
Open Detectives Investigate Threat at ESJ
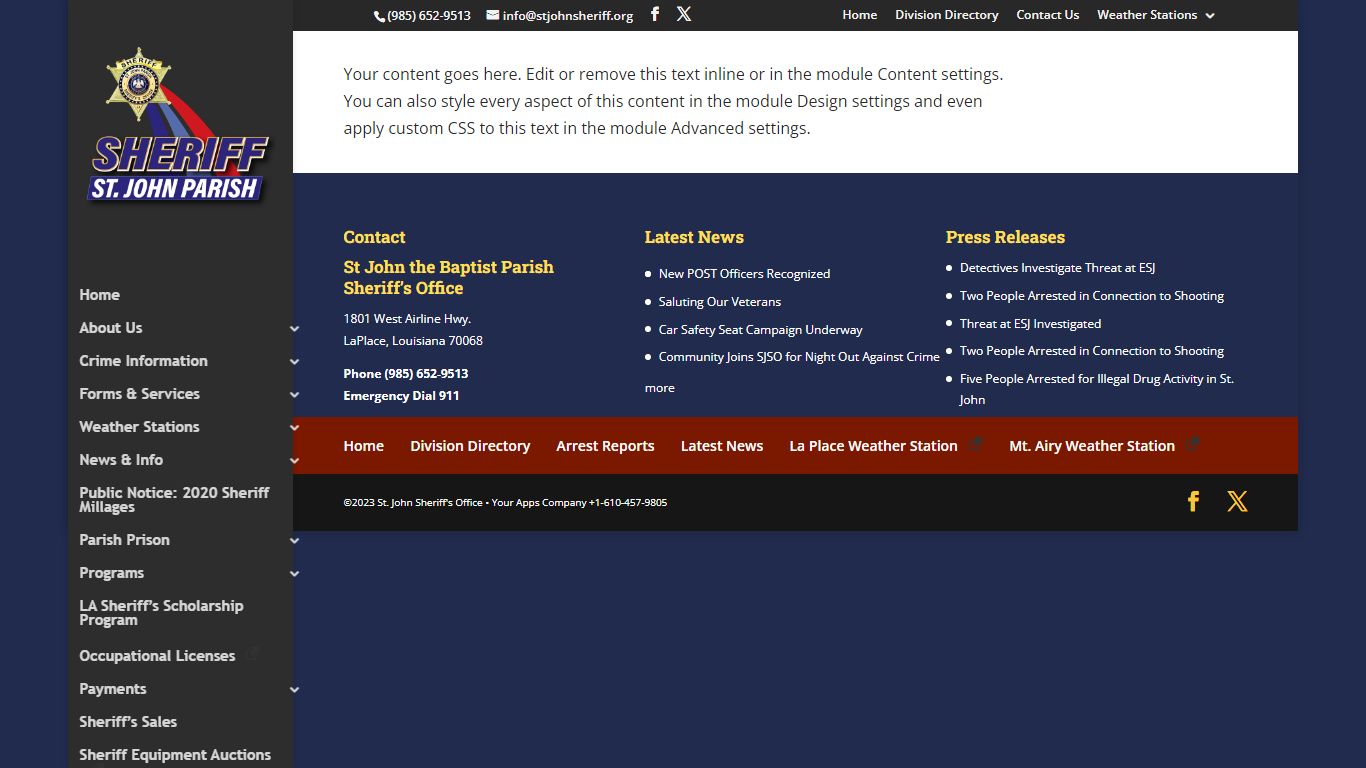coord(1057,268)
